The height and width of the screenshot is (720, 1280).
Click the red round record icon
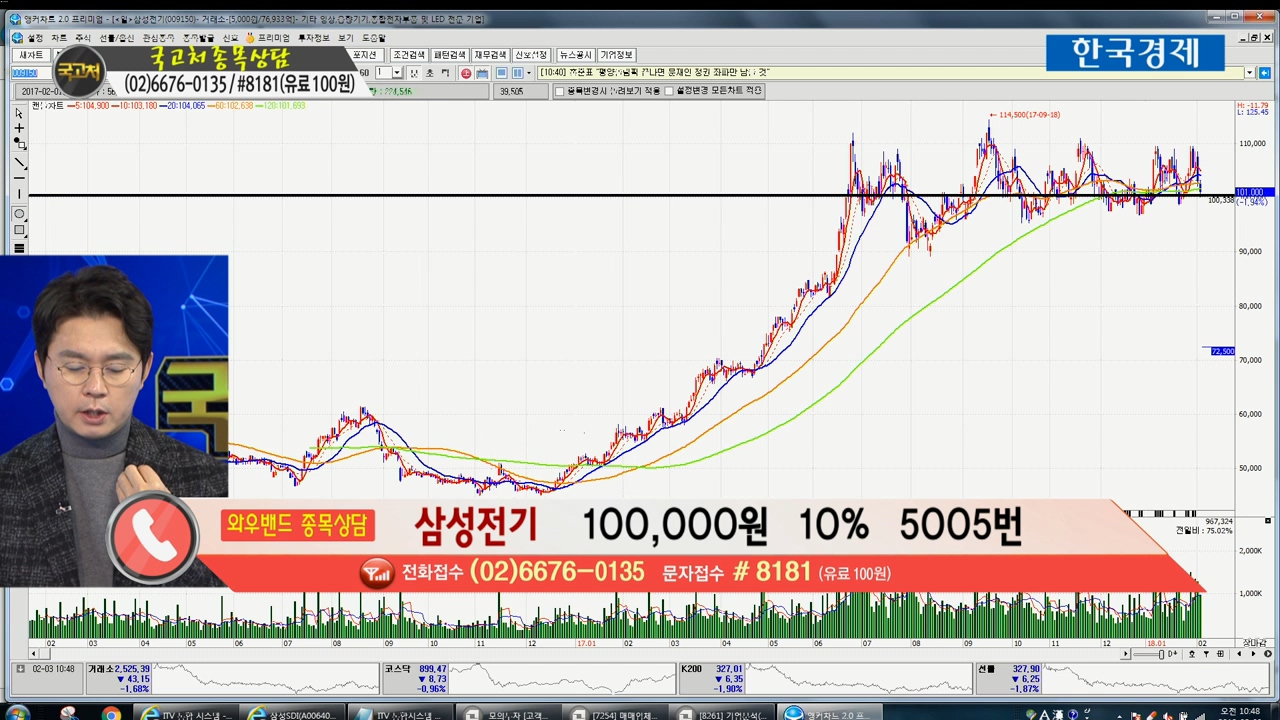pyautogui.click(x=466, y=73)
